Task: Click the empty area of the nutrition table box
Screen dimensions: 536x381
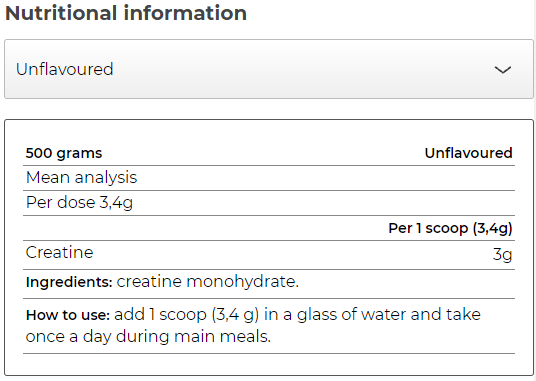Action: tap(269, 364)
